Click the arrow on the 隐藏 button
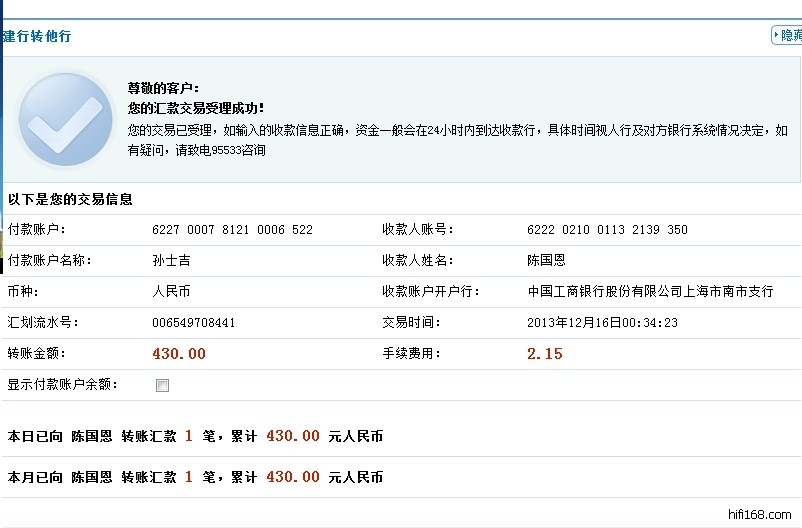The height and width of the screenshot is (528, 802). 776,36
